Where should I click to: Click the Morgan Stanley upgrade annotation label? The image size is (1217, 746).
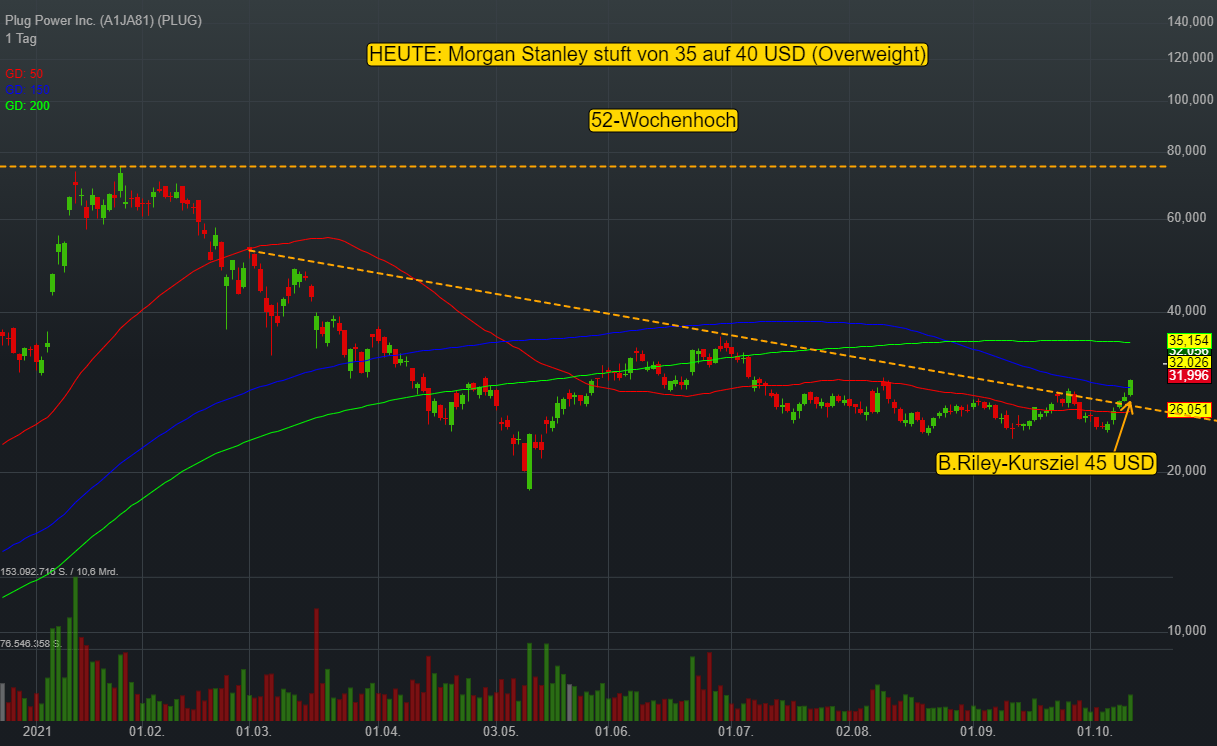(648, 54)
